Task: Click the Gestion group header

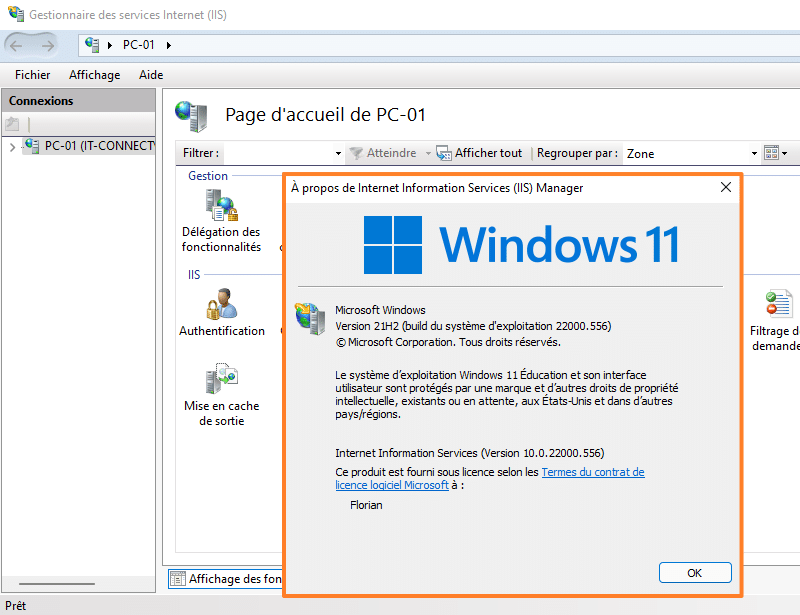Action: click(208, 176)
